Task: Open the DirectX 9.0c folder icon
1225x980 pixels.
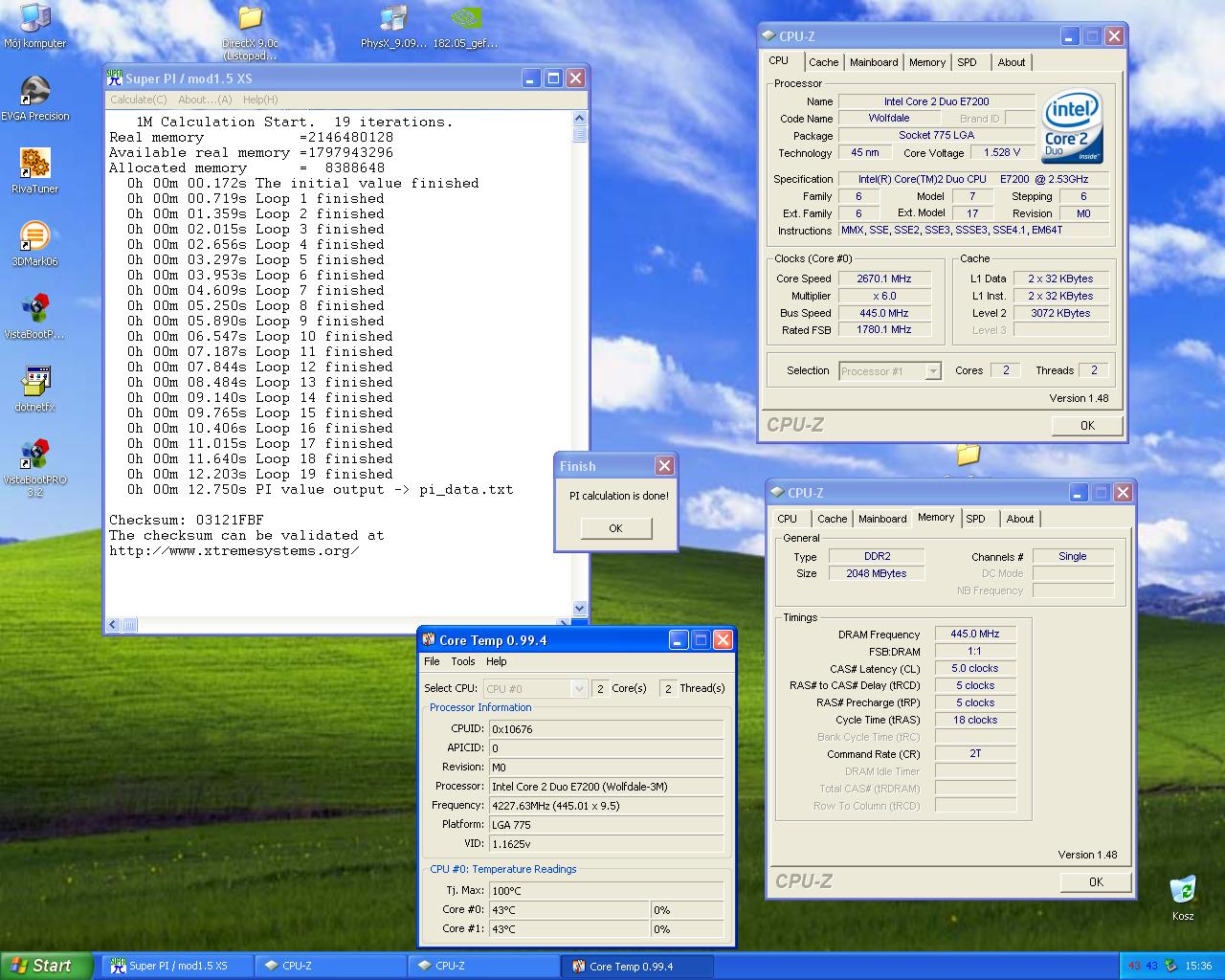Action: tap(250, 31)
